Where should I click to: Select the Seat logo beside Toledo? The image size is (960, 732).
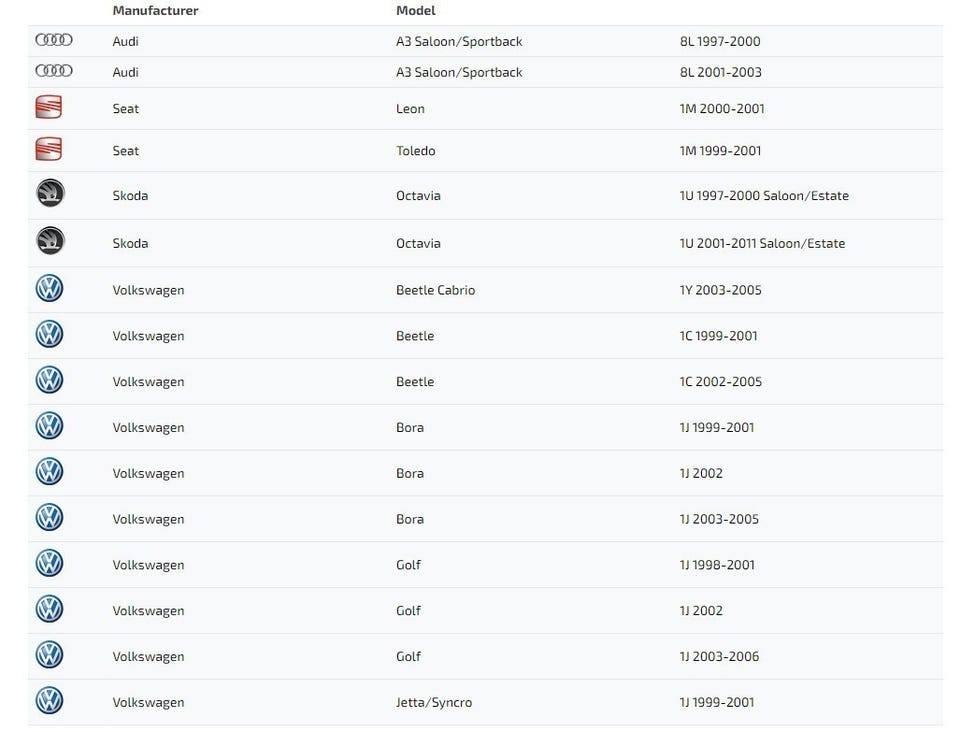coord(49,150)
